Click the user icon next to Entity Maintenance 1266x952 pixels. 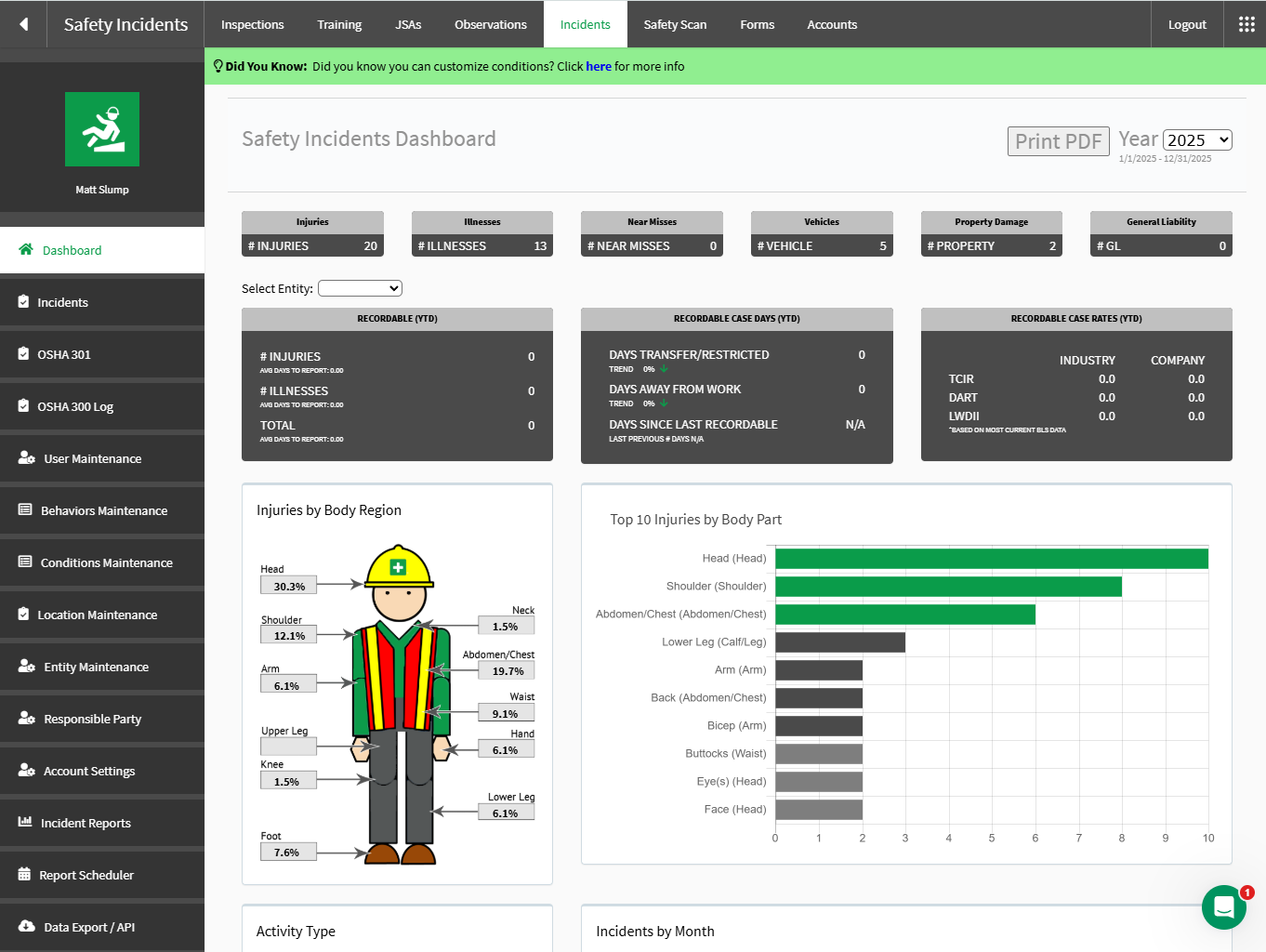pos(27,666)
